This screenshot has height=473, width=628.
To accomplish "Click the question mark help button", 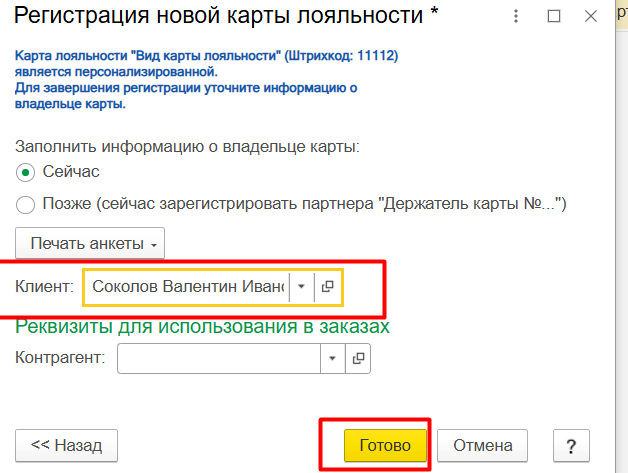I will point(571,446).
